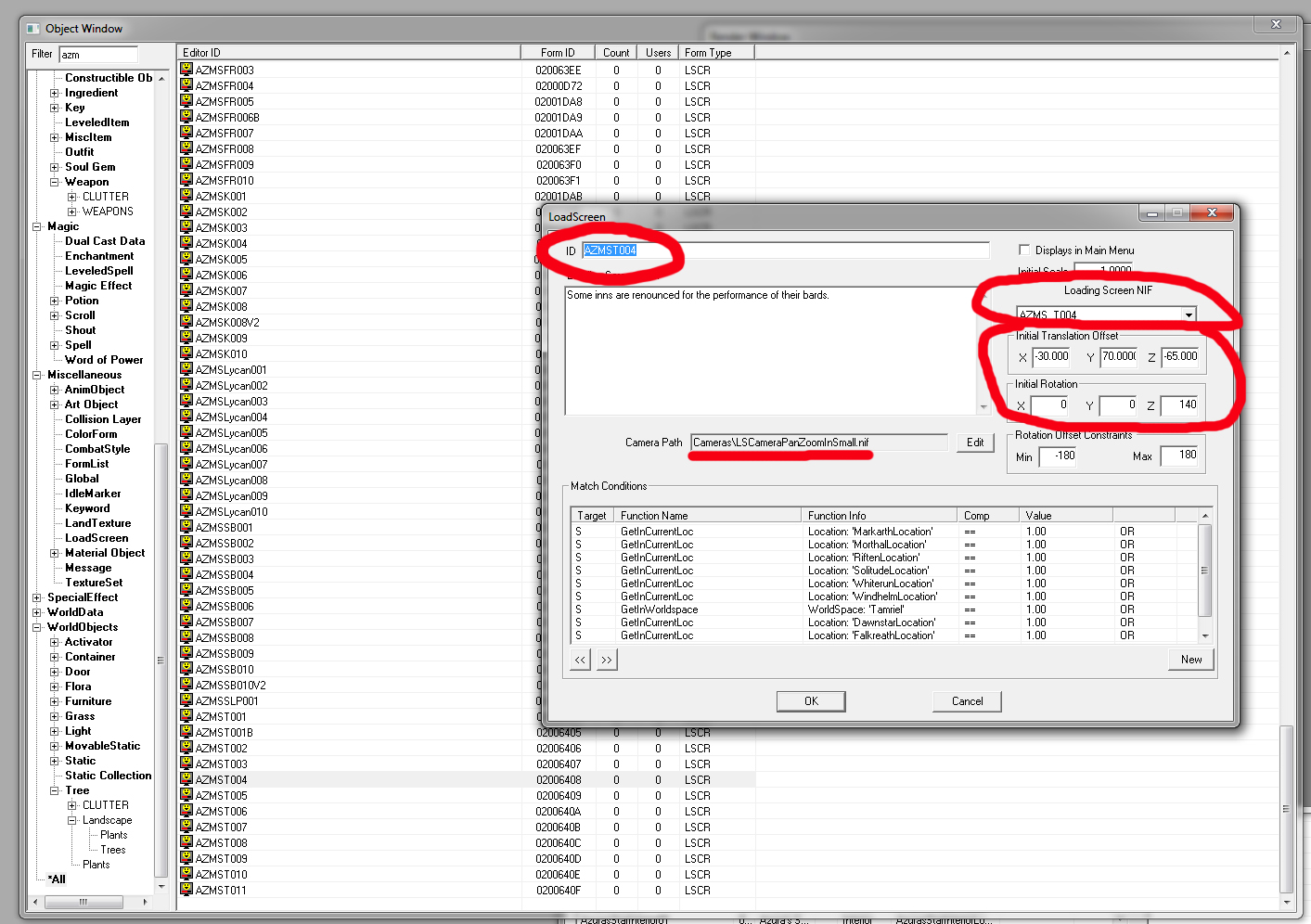Click the Camera Path text field
The width and height of the screenshot is (1311, 924).
pos(819,443)
